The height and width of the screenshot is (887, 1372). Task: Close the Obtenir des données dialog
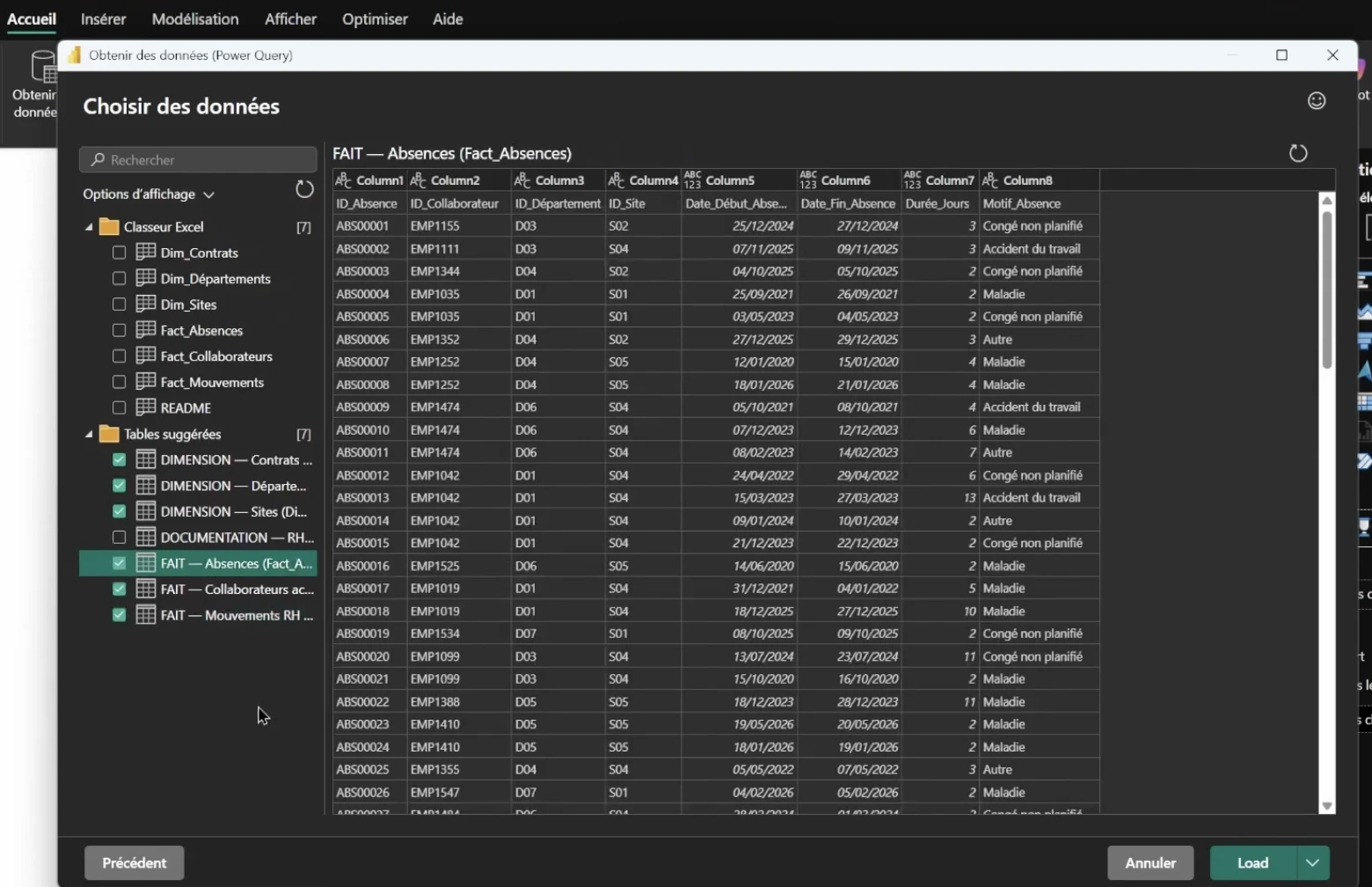tap(1332, 55)
